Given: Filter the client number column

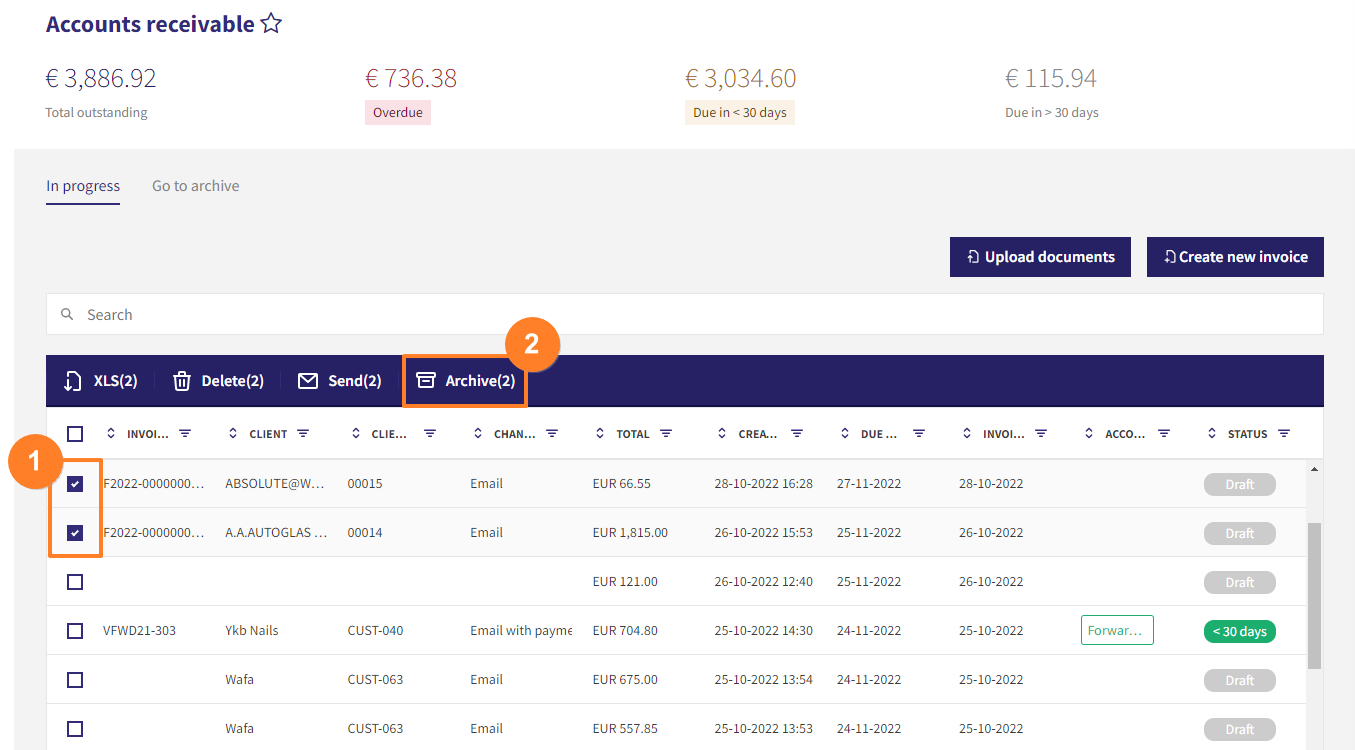Looking at the screenshot, I should coord(430,434).
